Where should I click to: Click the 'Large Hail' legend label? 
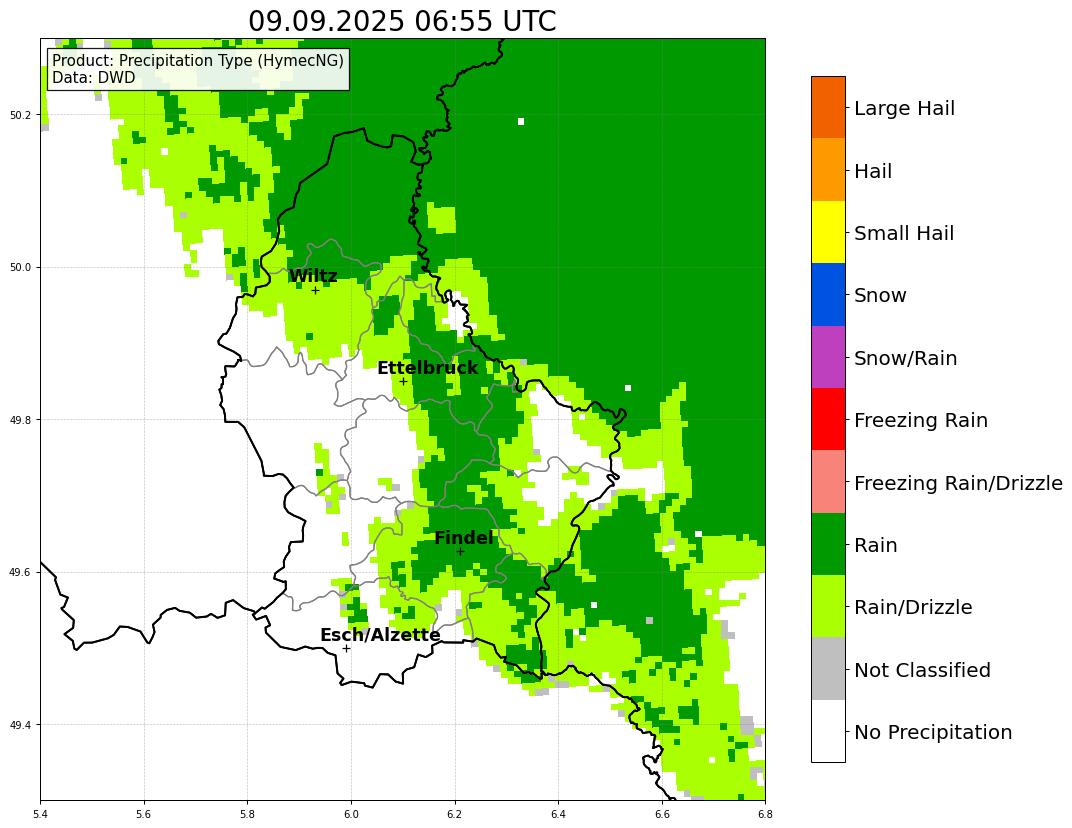point(904,108)
